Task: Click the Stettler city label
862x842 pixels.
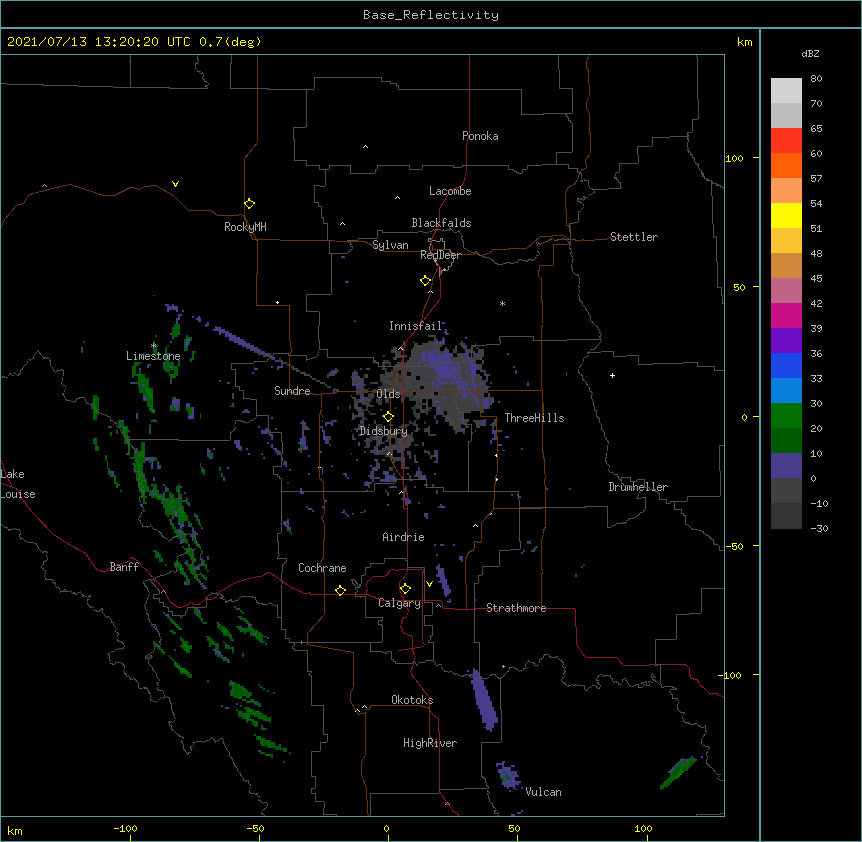Action: coord(634,237)
